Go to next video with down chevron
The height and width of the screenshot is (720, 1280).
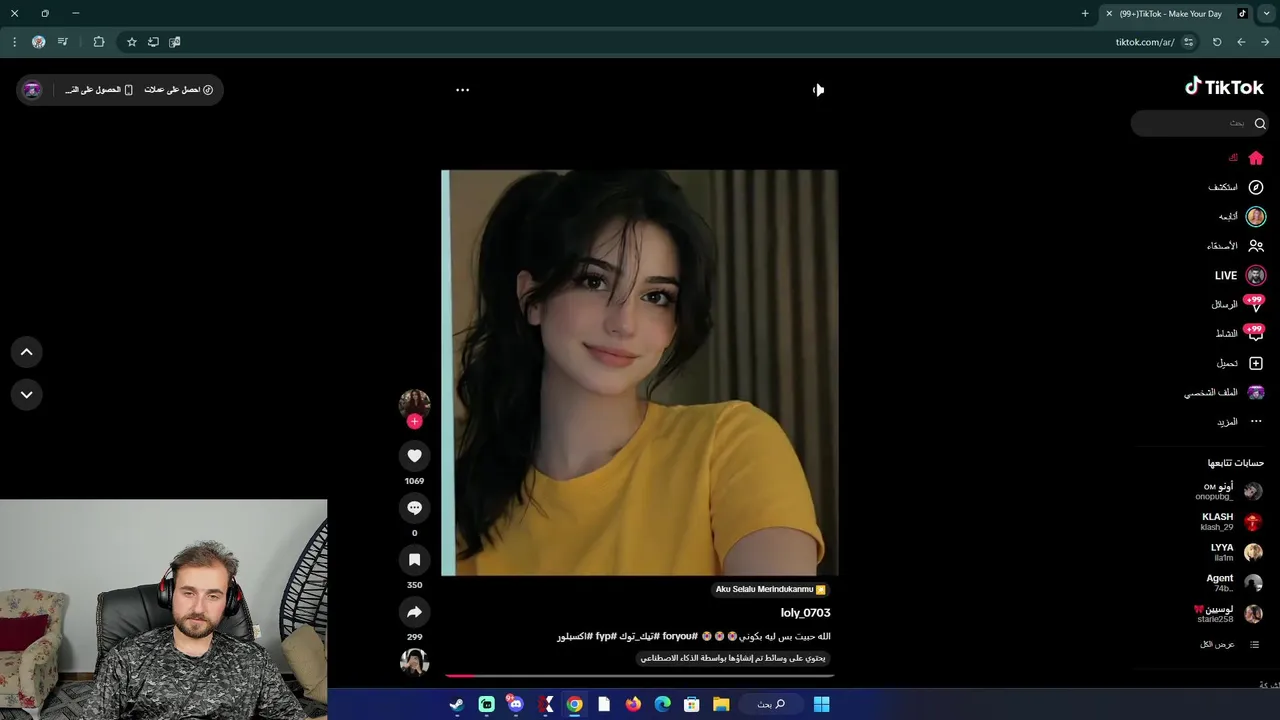coord(27,395)
